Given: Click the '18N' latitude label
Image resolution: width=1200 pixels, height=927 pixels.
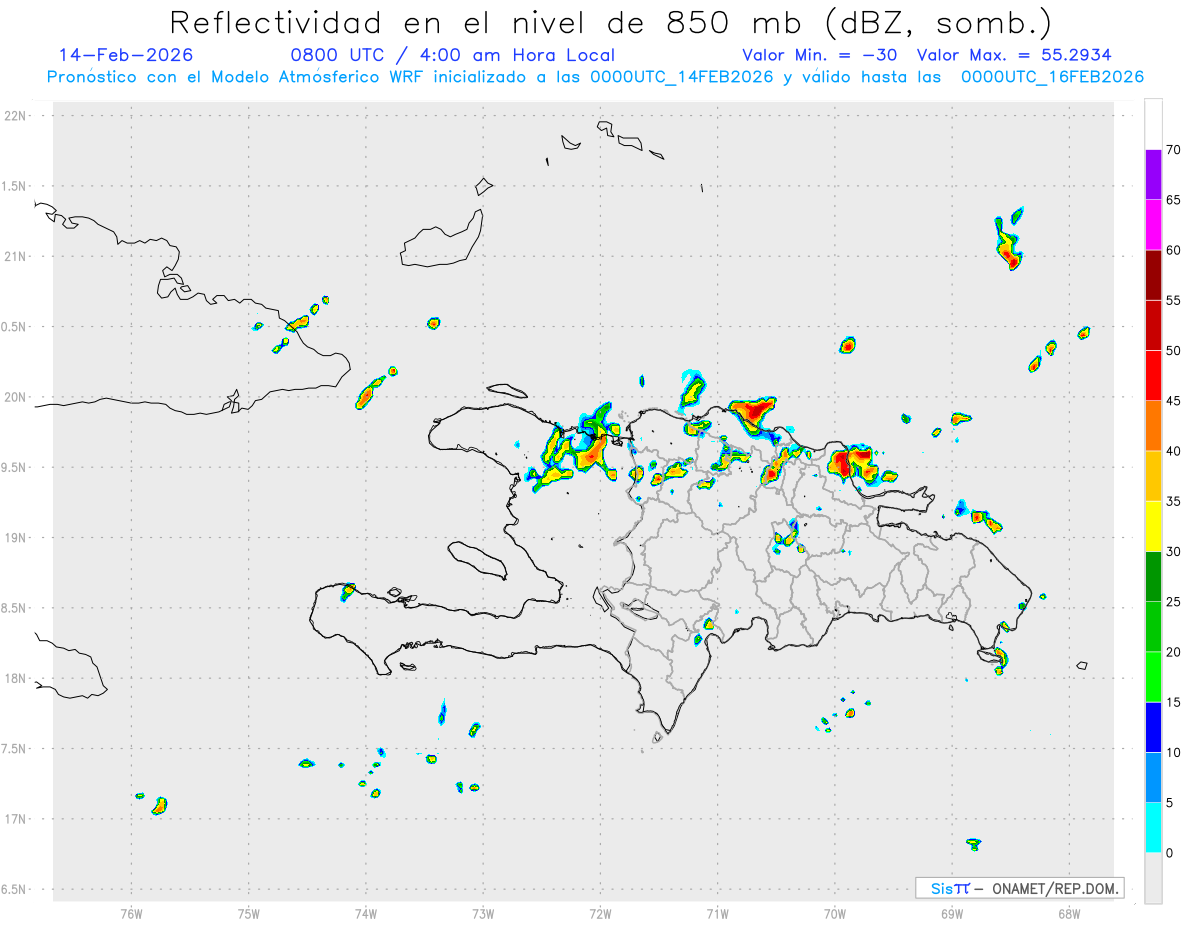Looking at the screenshot, I should (x=16, y=679).
